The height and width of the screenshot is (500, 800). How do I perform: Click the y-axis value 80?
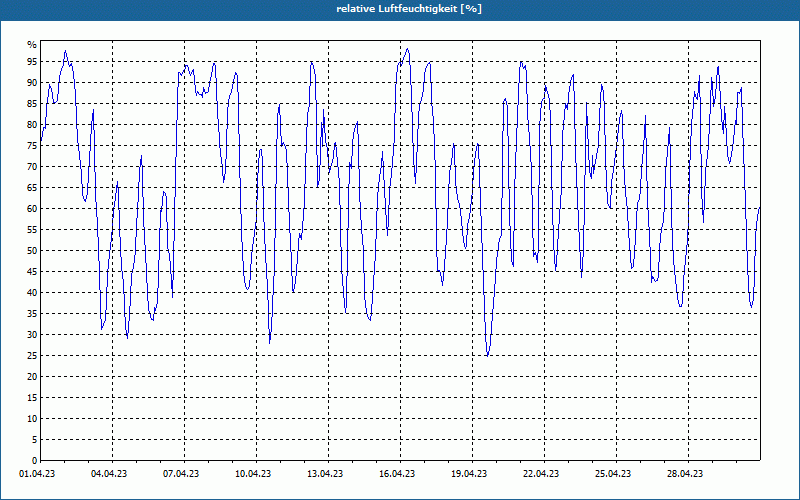tap(32, 124)
